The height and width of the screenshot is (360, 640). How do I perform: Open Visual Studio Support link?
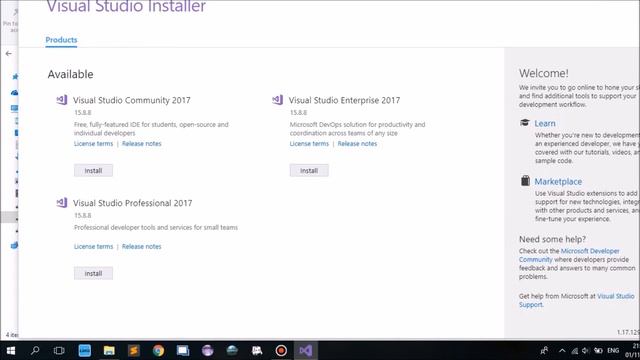[576, 300]
